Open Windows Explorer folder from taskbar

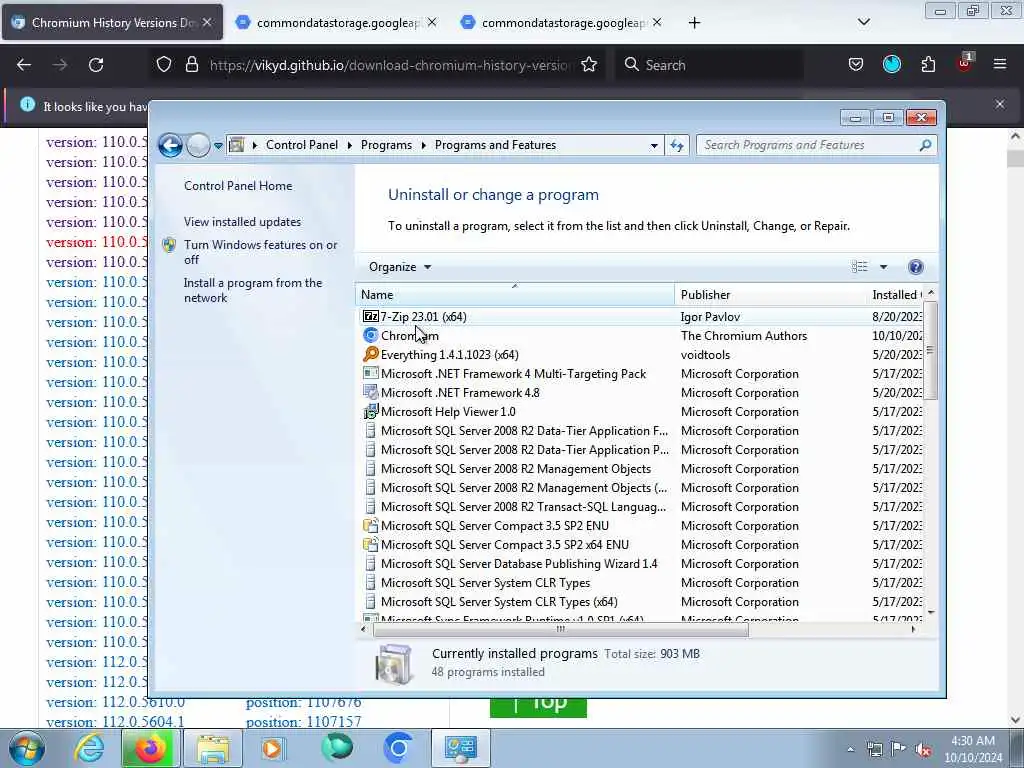[x=213, y=748]
